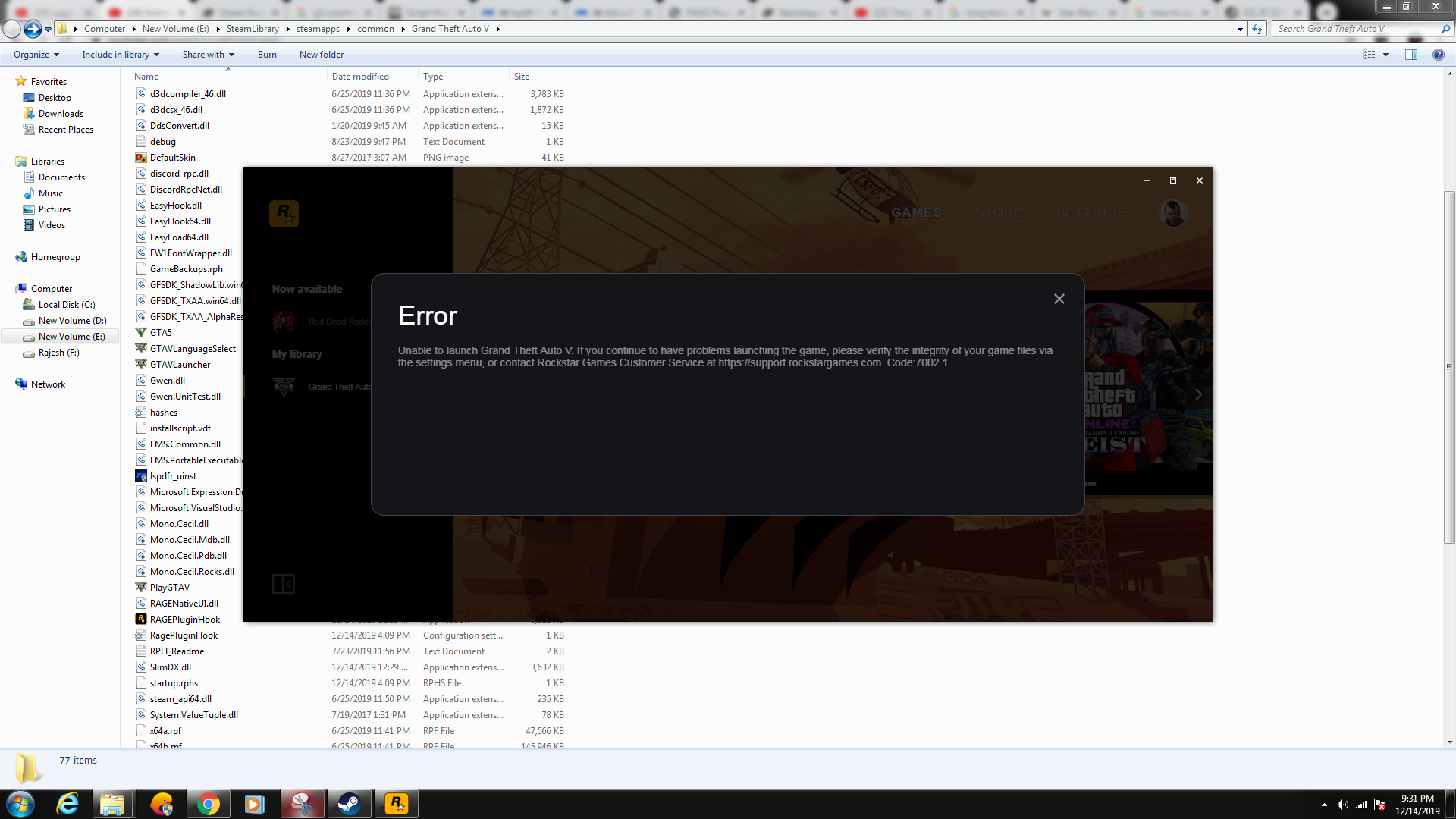Open the Include in library dropdown

click(x=121, y=55)
